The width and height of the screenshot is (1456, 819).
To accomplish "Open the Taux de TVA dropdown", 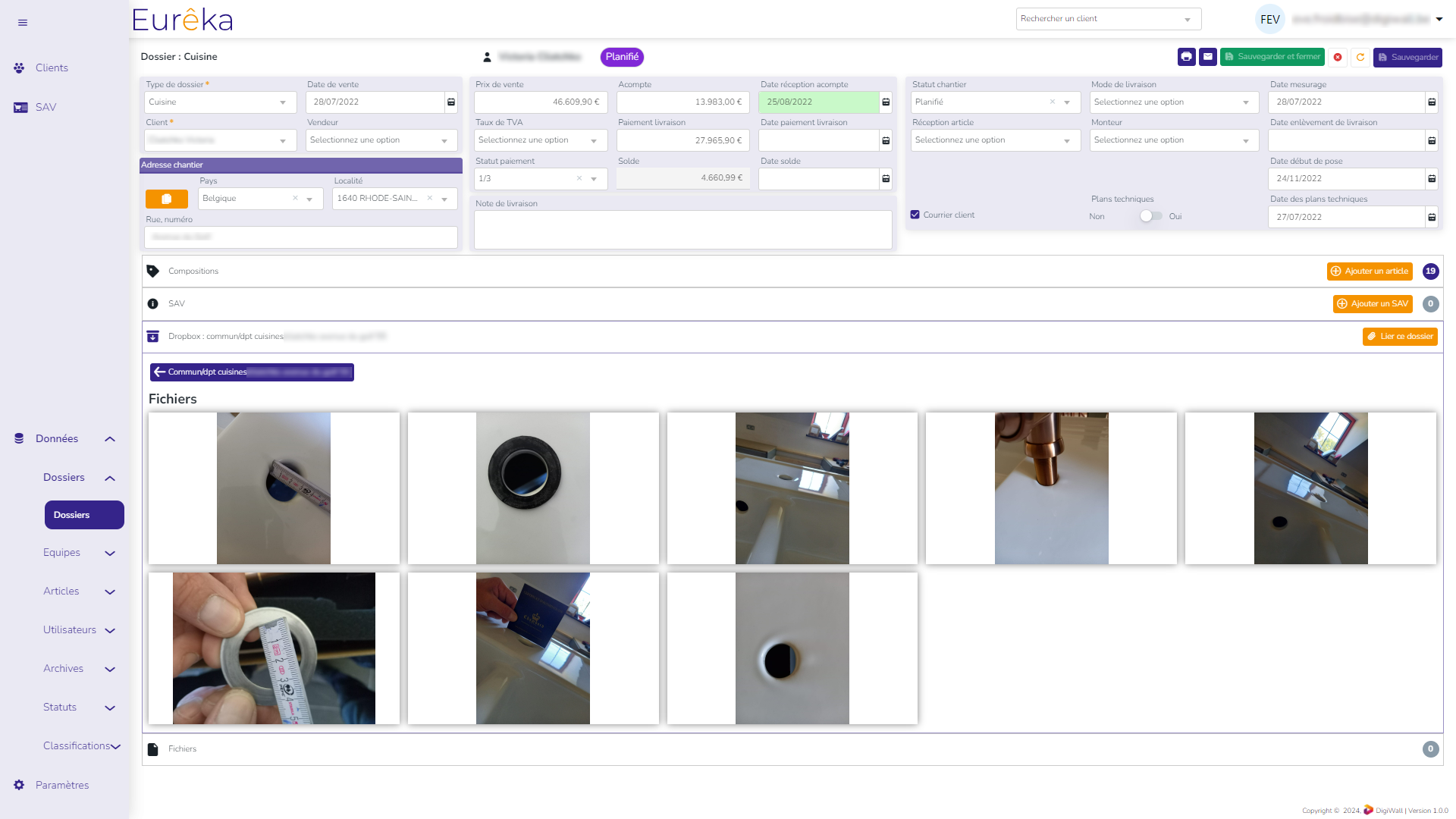I will [541, 140].
